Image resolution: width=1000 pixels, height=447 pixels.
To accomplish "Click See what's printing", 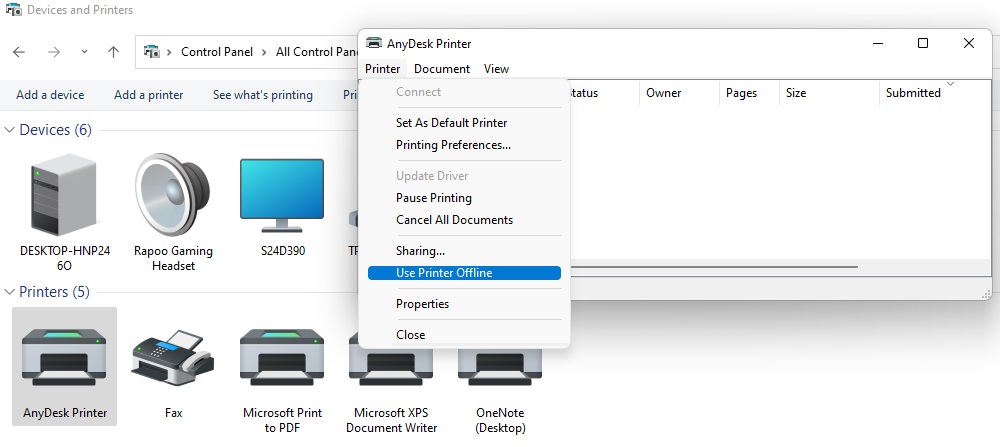I will [263, 95].
